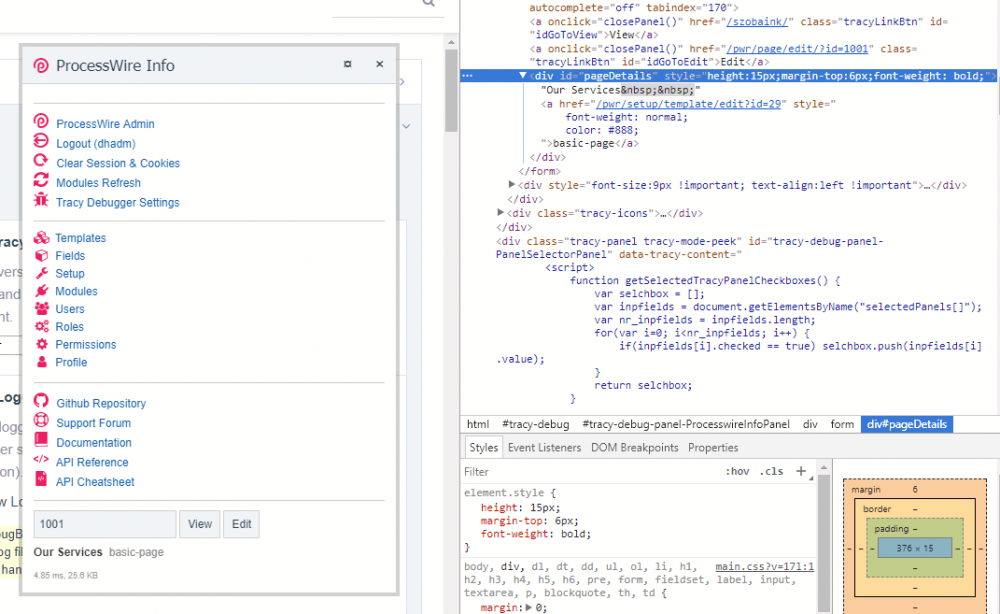This screenshot has height=614, width=1000.
Task: Expand the margin property triangle
Action: click(x=529, y=607)
